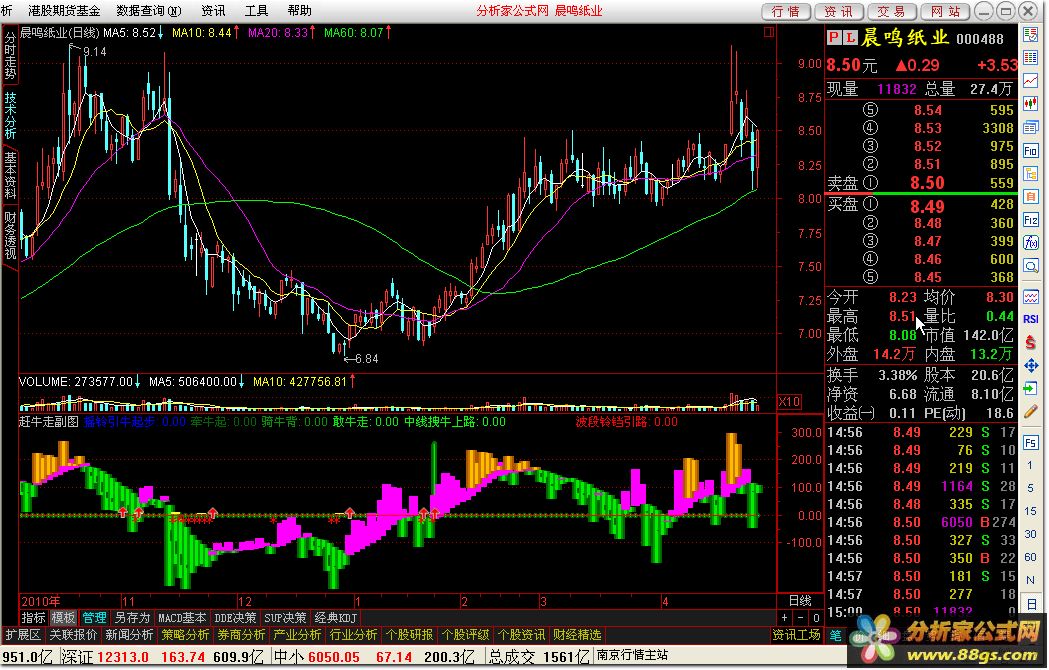Screen dimensions: 1049x670
Task: Click the tree structure icon
Action: (x=1031, y=175)
